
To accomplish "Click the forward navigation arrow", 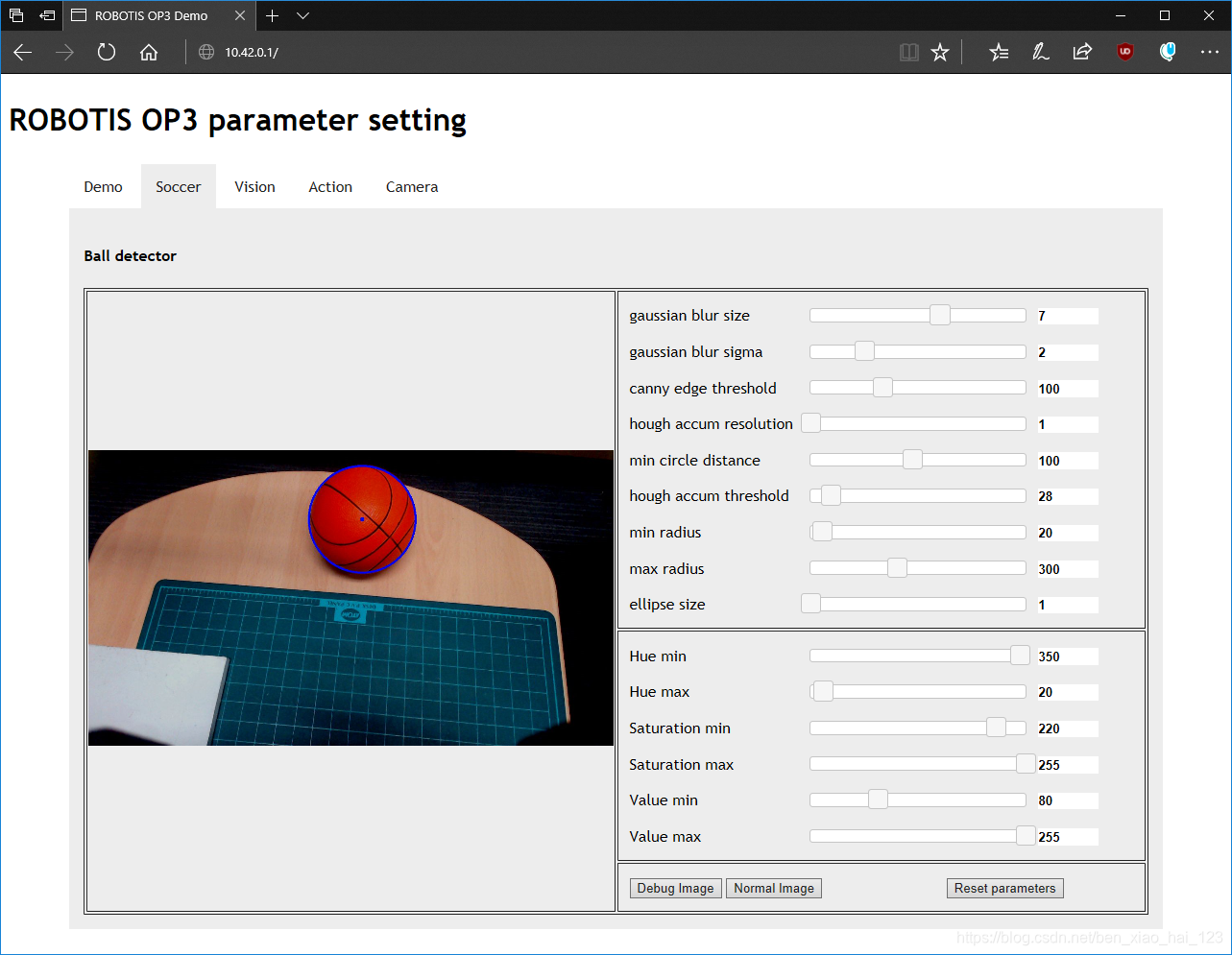I will tap(64, 53).
